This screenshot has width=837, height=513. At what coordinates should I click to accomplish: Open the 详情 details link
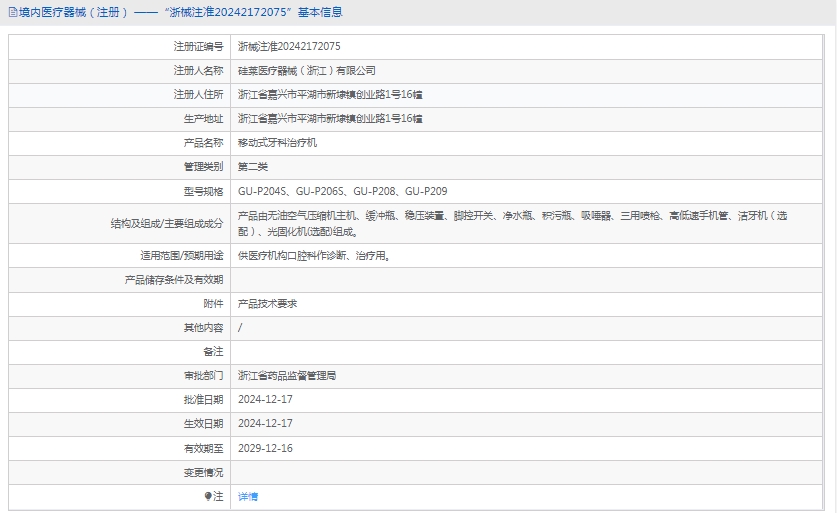[x=248, y=496]
